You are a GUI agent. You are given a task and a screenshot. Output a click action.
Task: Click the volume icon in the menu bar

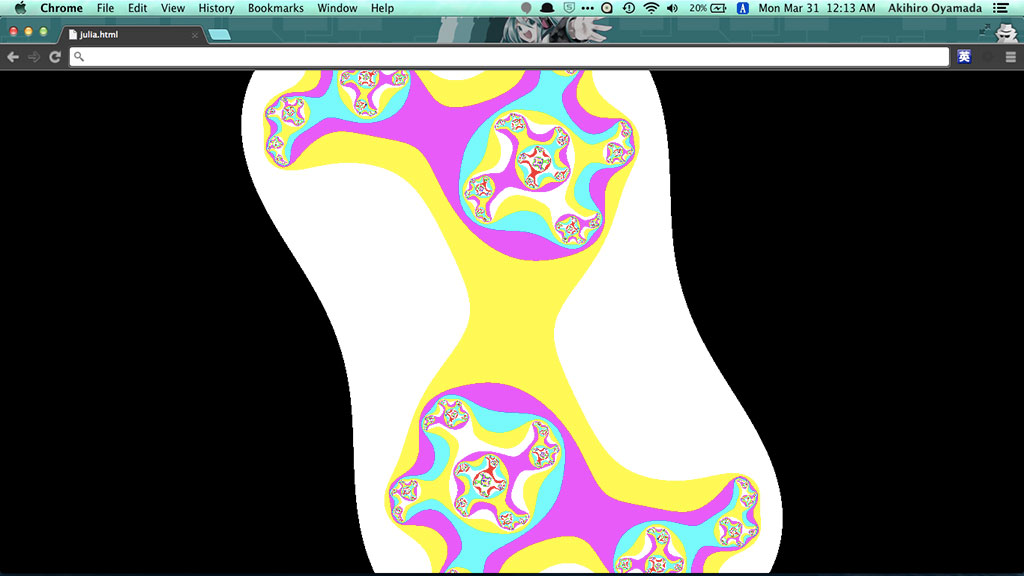672,8
